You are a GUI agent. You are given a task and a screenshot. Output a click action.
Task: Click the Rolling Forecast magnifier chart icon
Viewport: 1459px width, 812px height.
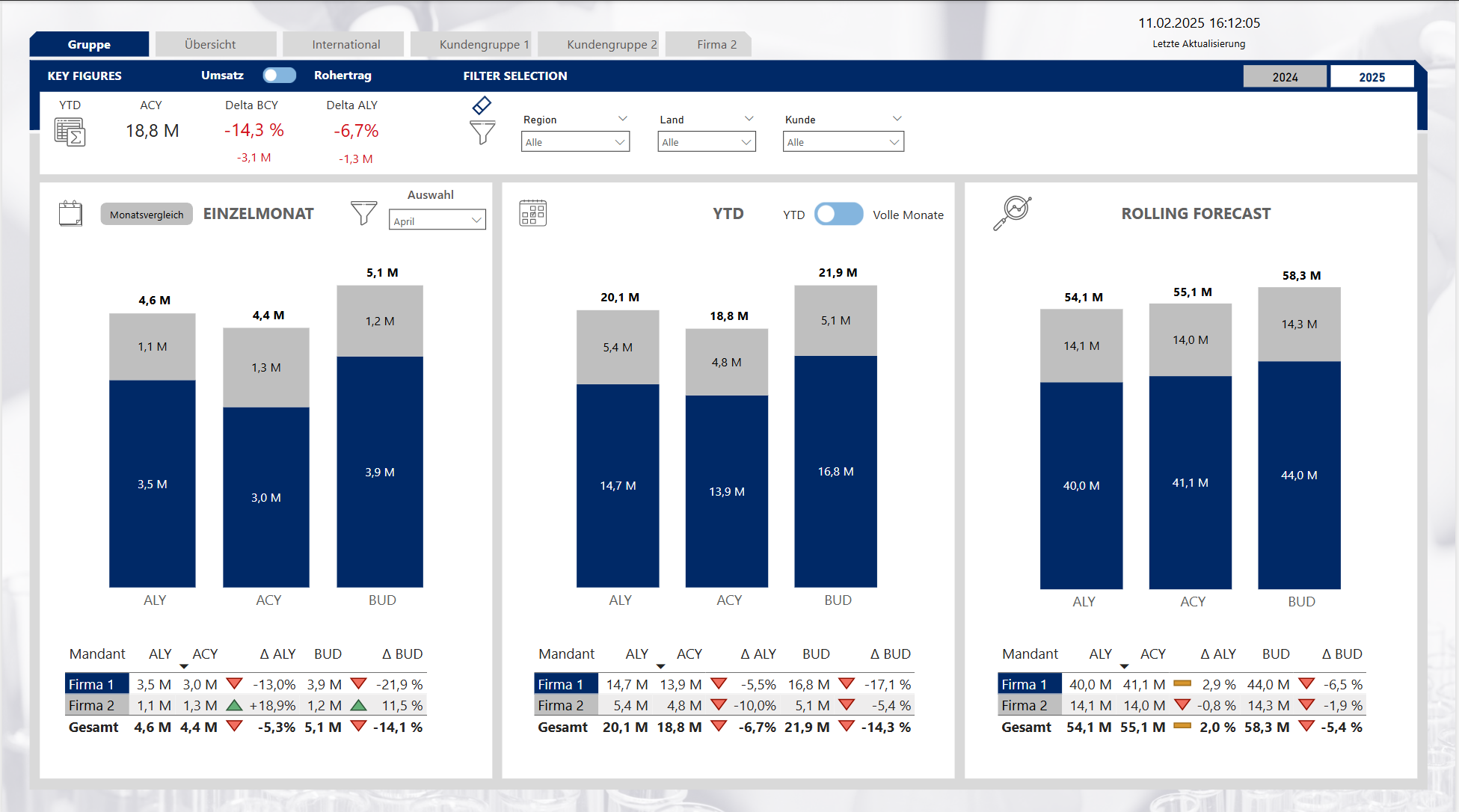1012,213
